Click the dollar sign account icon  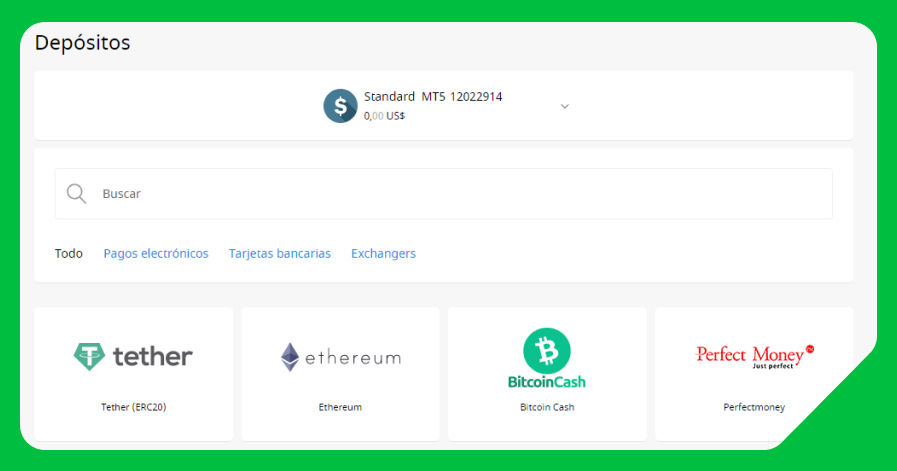[340, 106]
